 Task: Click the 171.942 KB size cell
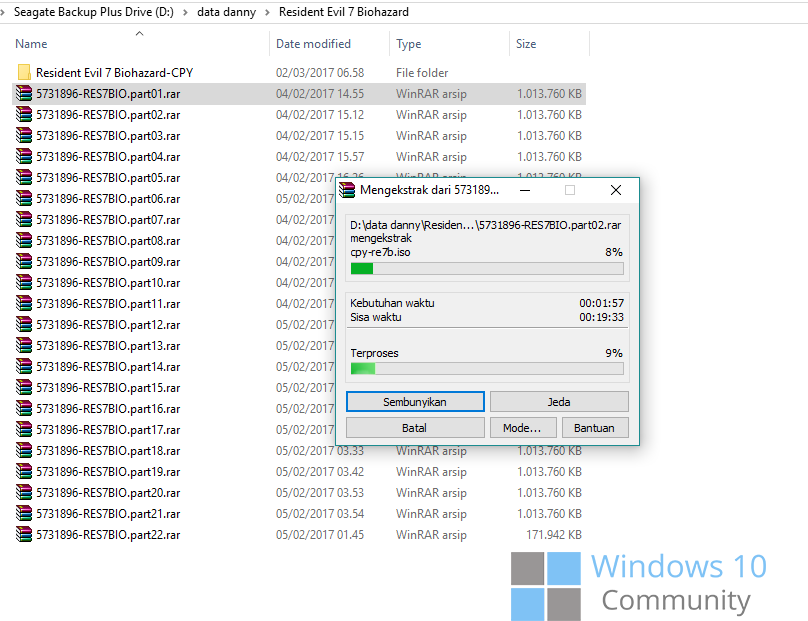coord(554,535)
